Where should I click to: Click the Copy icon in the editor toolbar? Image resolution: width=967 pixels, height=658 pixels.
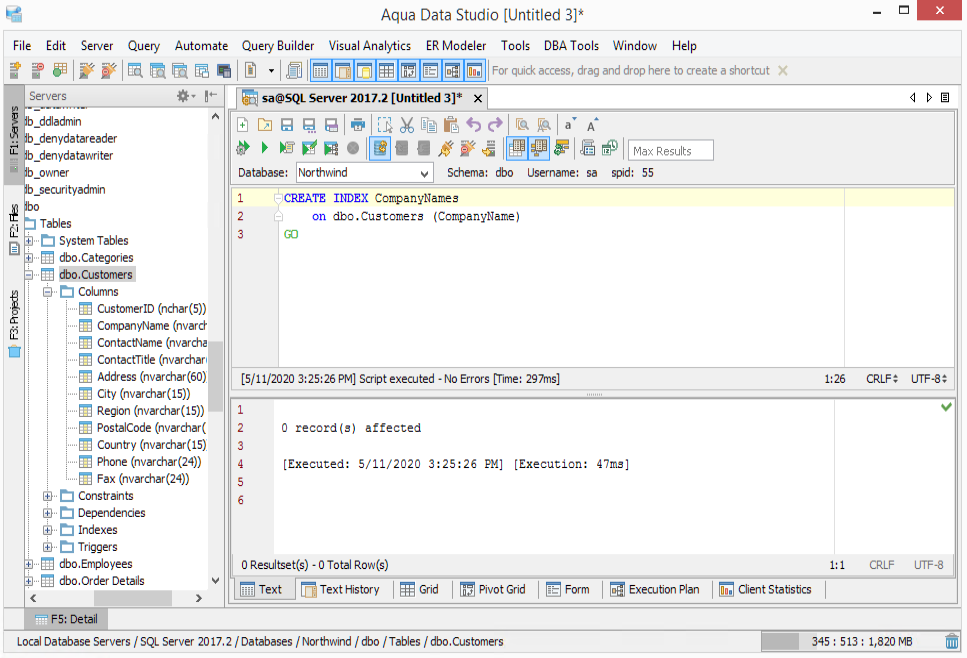coord(429,125)
